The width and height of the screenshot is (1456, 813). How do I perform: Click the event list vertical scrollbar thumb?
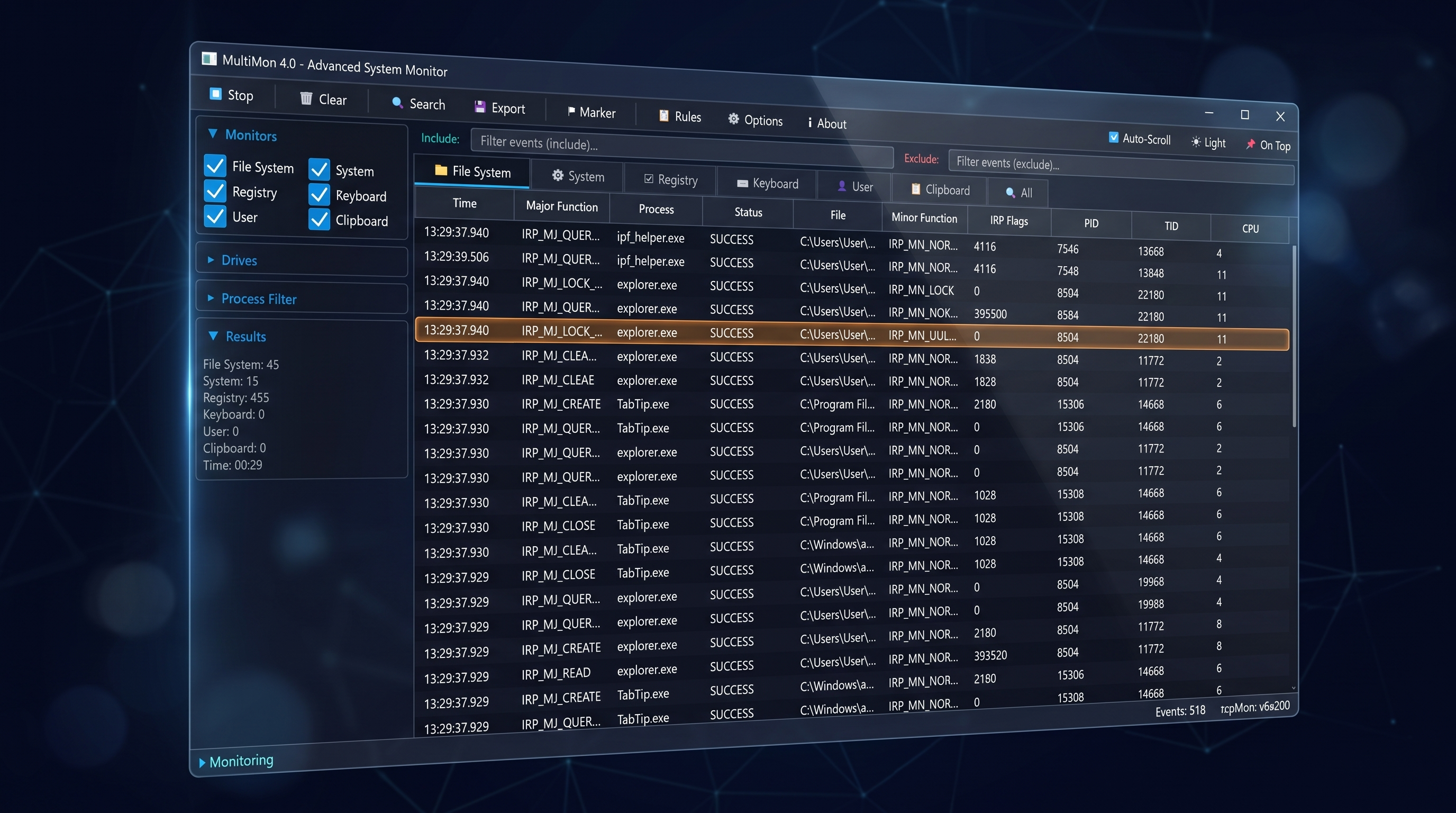coord(1294,336)
